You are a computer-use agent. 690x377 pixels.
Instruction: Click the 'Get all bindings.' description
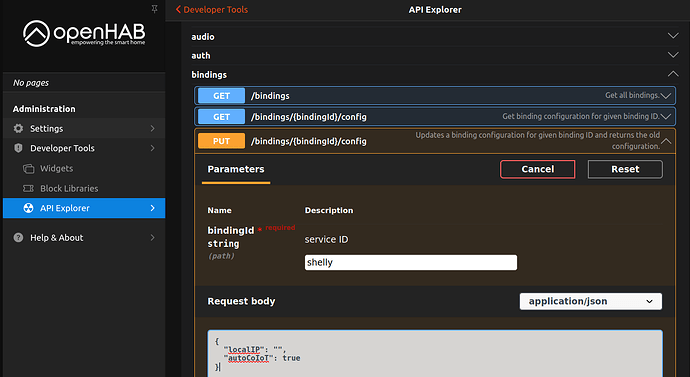click(x=632, y=95)
